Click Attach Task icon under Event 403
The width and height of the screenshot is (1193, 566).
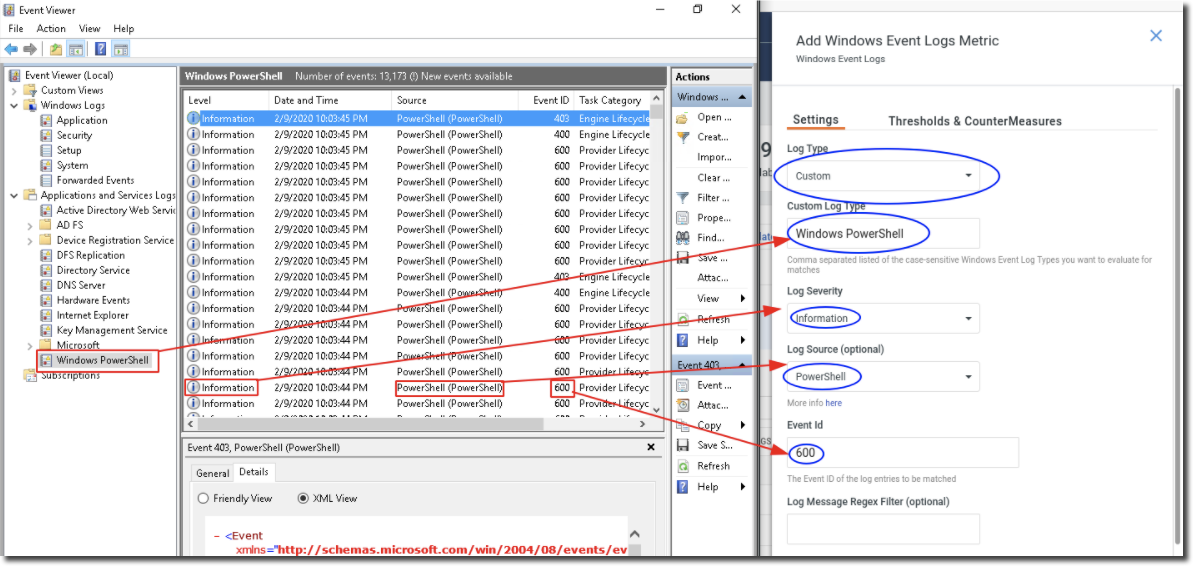pos(683,405)
